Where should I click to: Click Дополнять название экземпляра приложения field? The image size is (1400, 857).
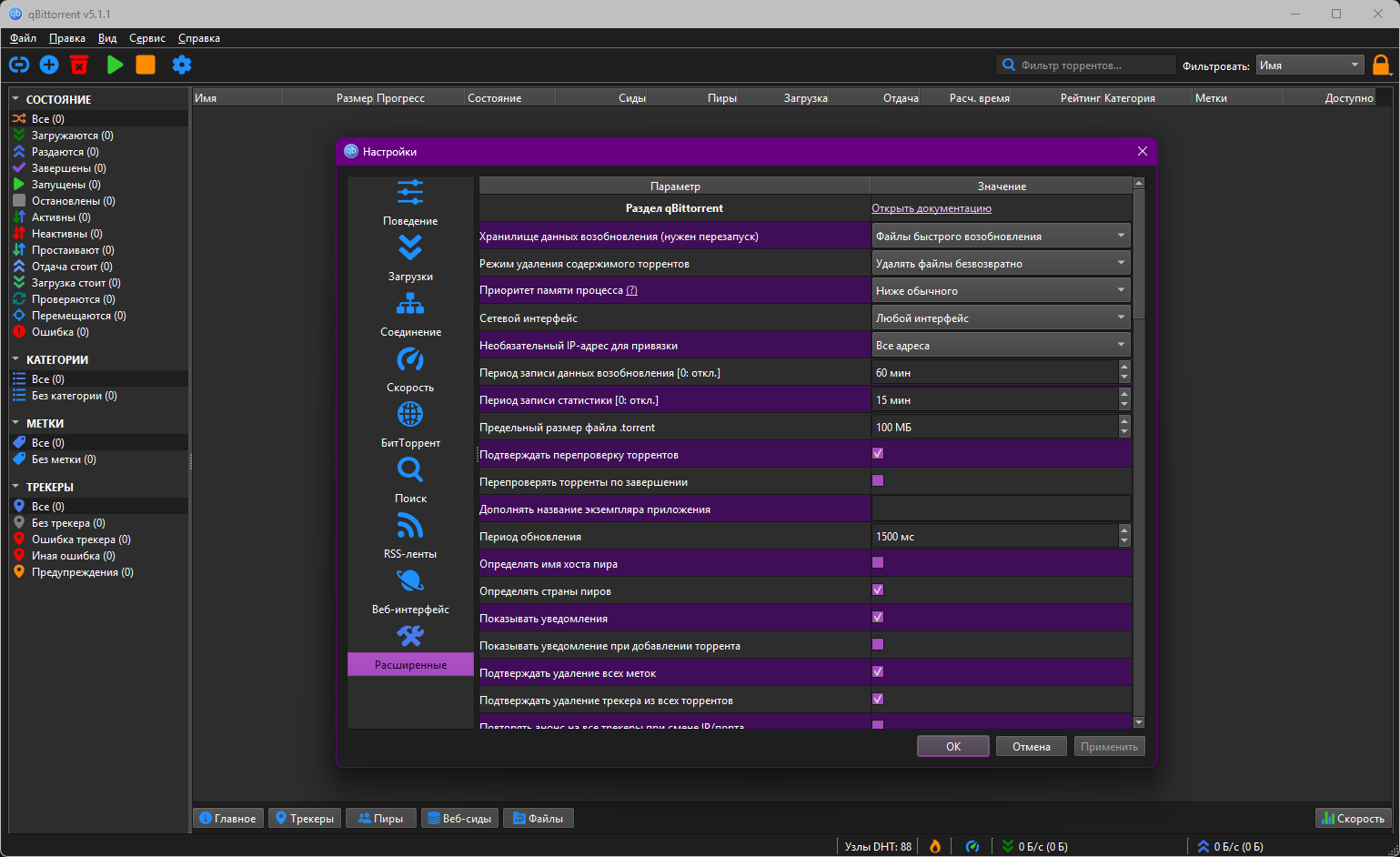coord(1001,509)
